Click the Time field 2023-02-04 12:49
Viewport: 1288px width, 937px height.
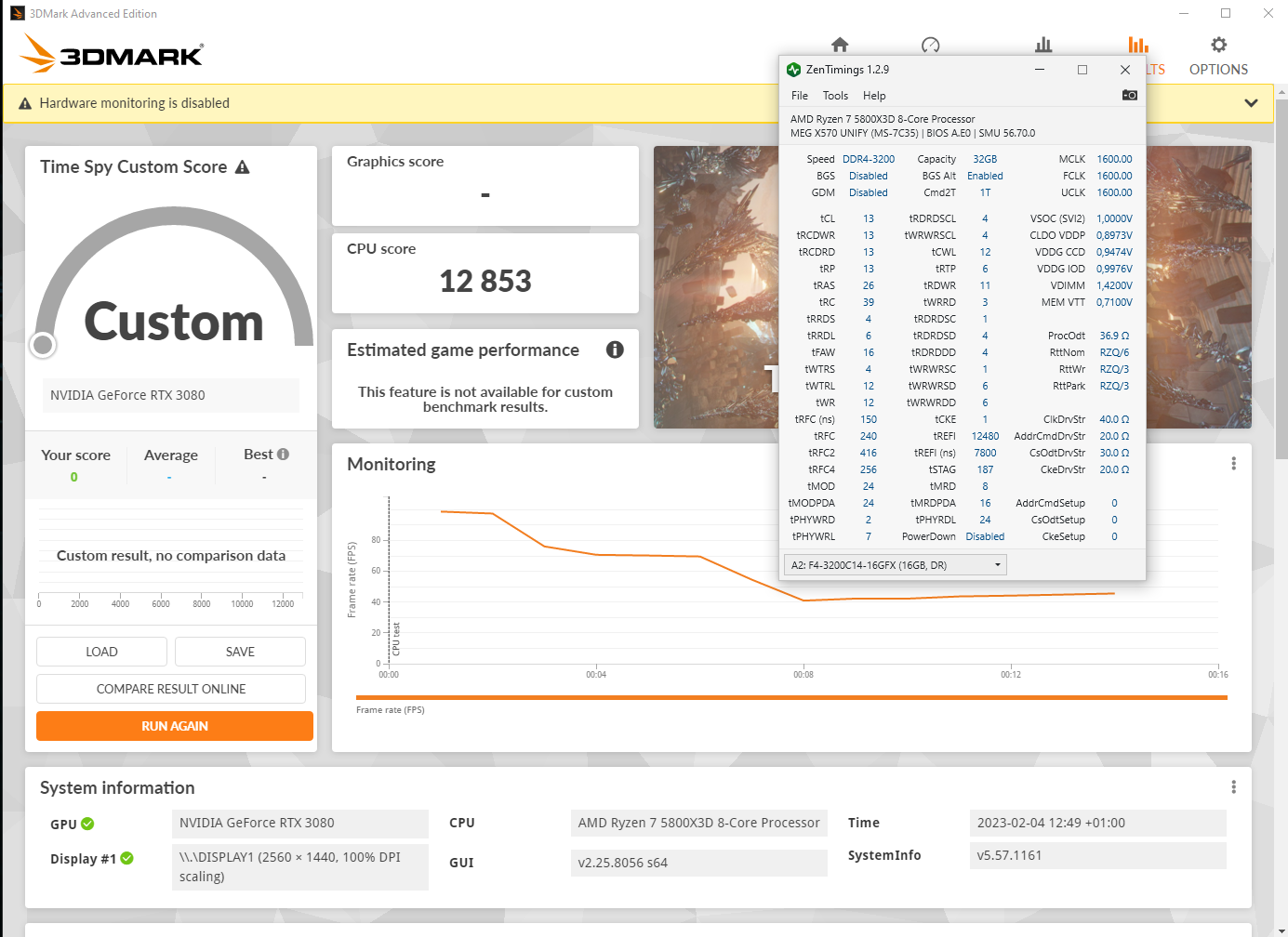tap(1097, 823)
